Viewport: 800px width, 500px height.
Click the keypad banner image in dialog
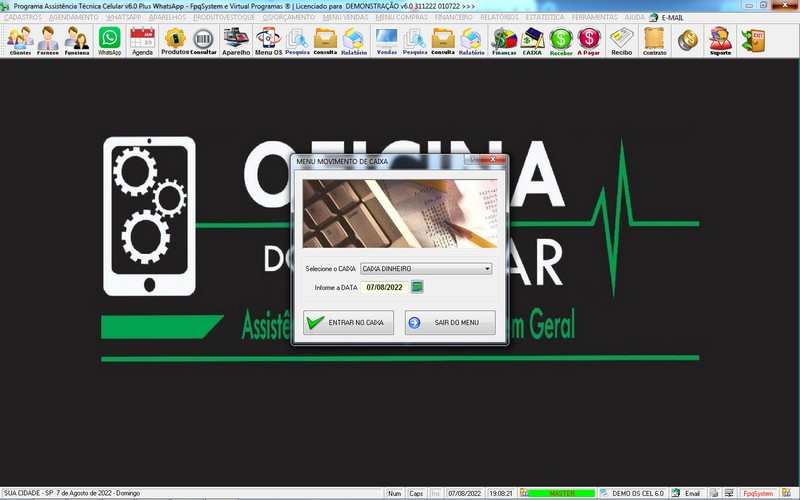[400, 213]
